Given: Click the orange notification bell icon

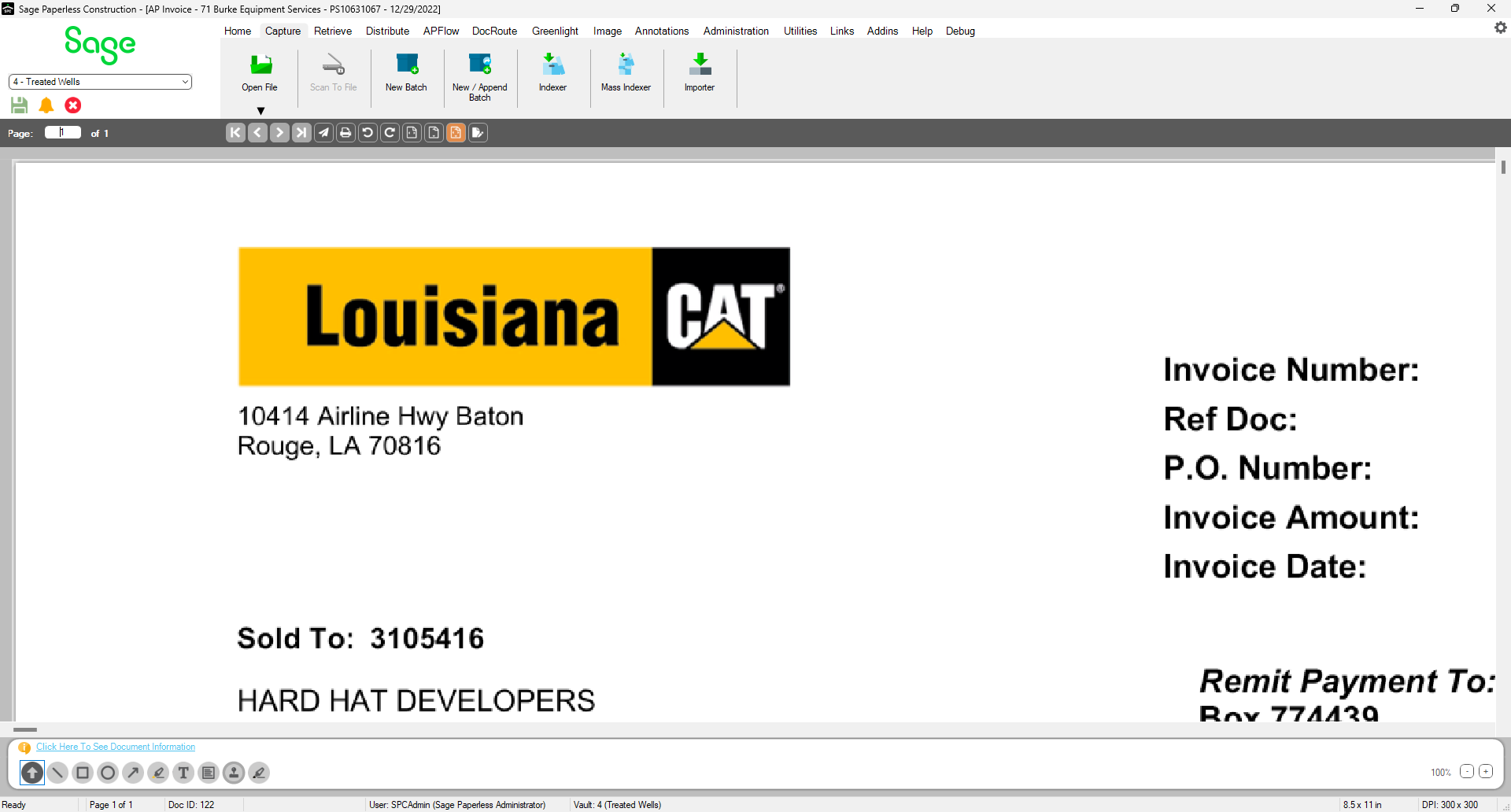Looking at the screenshot, I should point(46,105).
